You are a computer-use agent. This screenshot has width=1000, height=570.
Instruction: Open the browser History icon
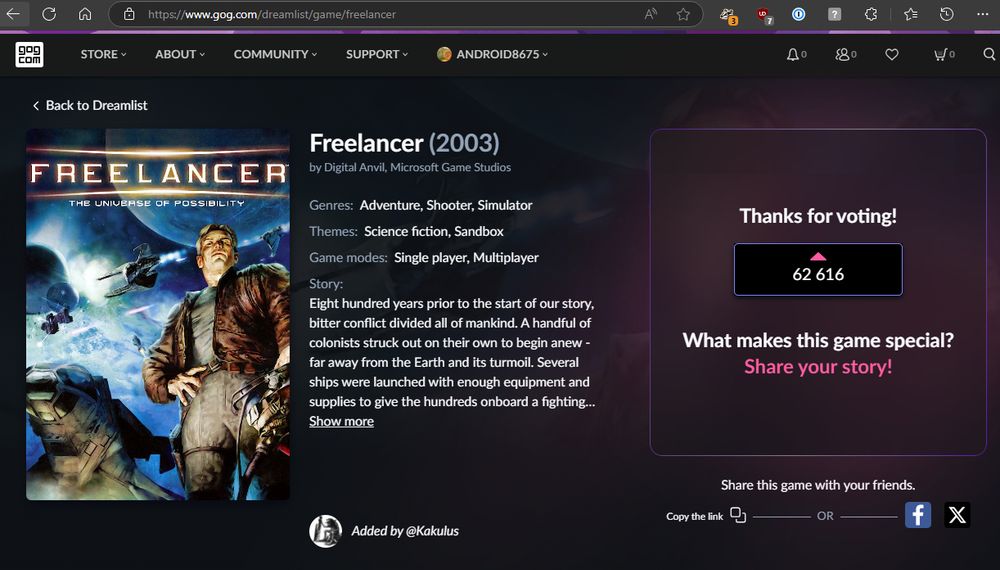point(946,14)
